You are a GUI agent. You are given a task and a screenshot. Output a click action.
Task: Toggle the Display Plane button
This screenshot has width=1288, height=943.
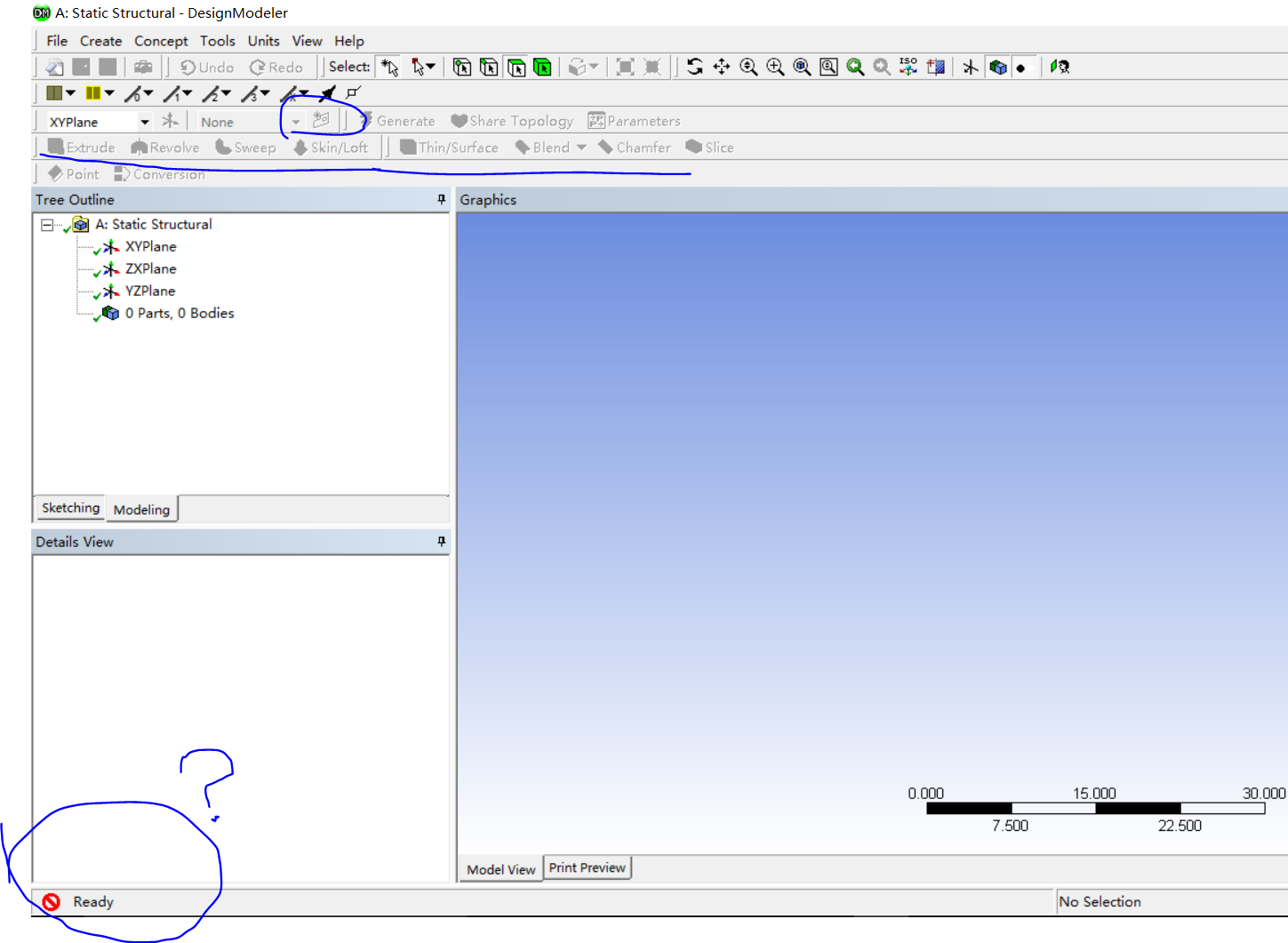(x=971, y=67)
